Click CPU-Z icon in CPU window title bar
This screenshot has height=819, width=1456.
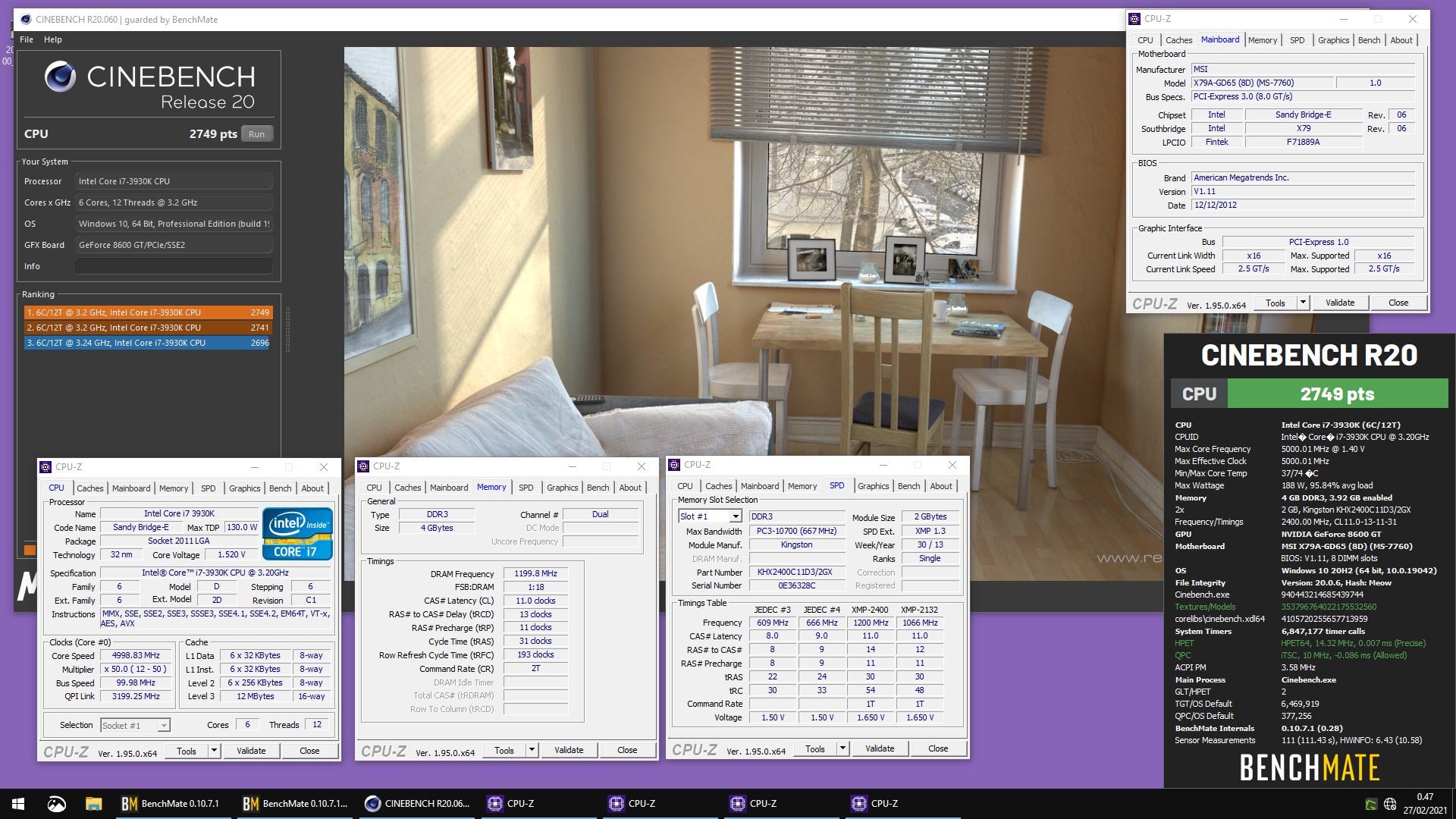pyautogui.click(x=45, y=467)
